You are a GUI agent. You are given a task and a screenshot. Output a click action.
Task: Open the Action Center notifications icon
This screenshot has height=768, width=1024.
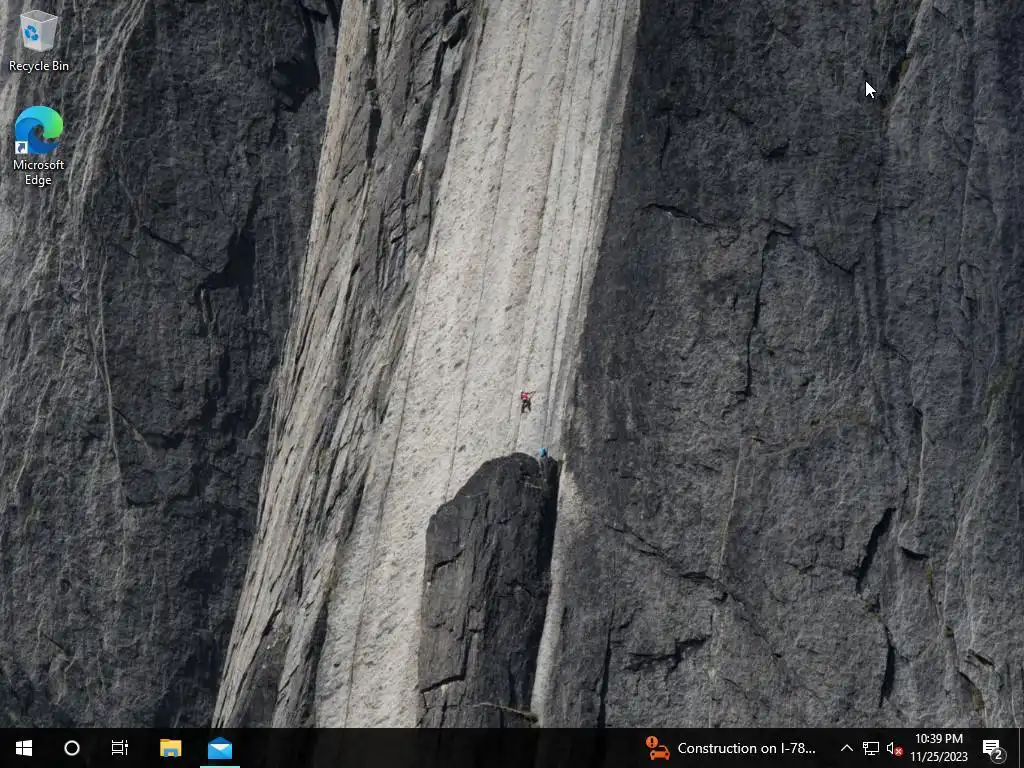point(993,748)
